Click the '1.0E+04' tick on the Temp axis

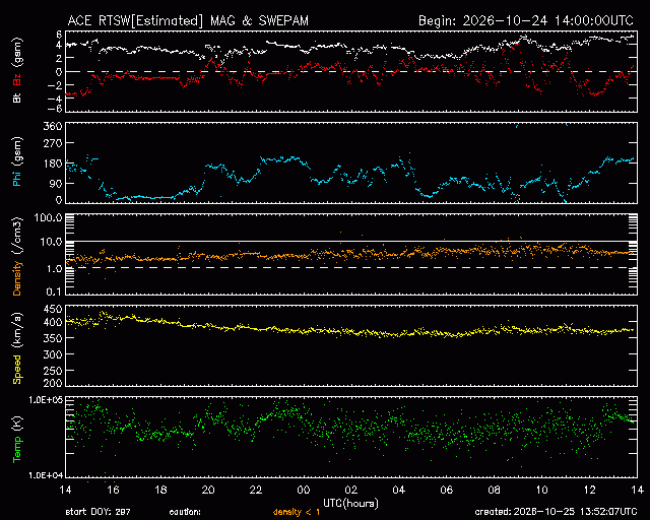[46, 475]
